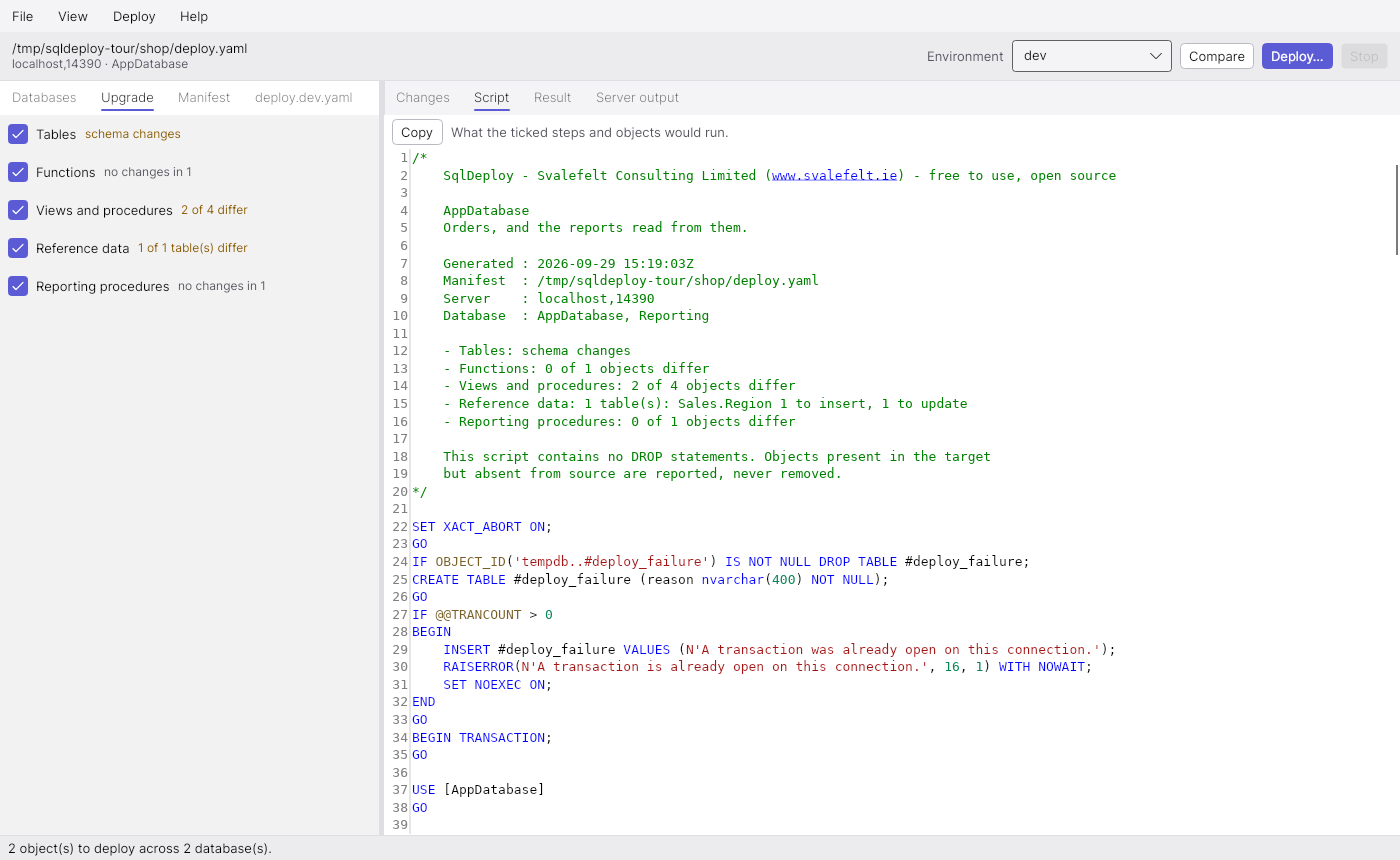The width and height of the screenshot is (1400, 860).
Task: Click the 'localhost,14390 · AppDatabase' connection text
Action: [100, 64]
